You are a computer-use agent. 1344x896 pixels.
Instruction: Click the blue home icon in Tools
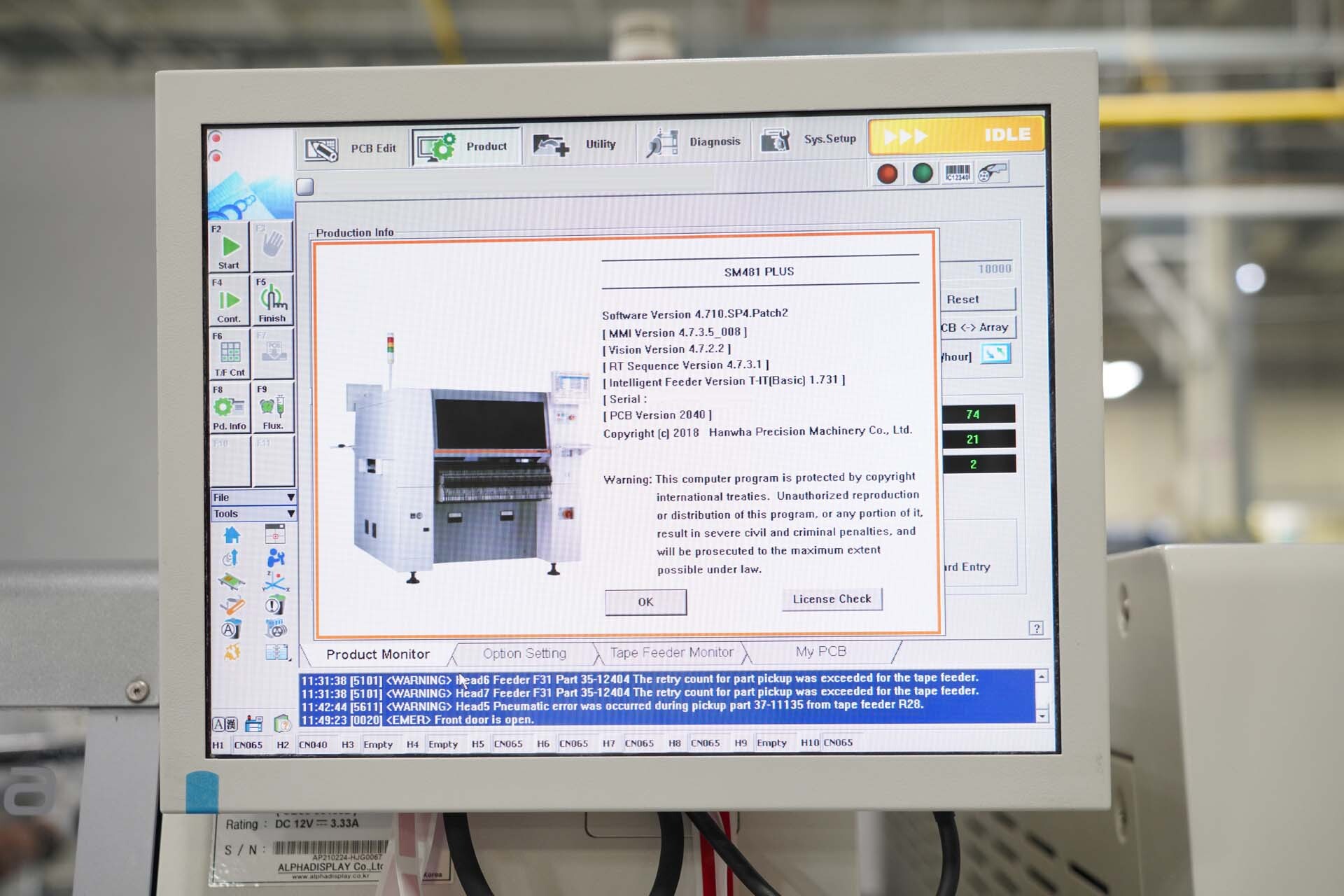pyautogui.click(x=232, y=535)
